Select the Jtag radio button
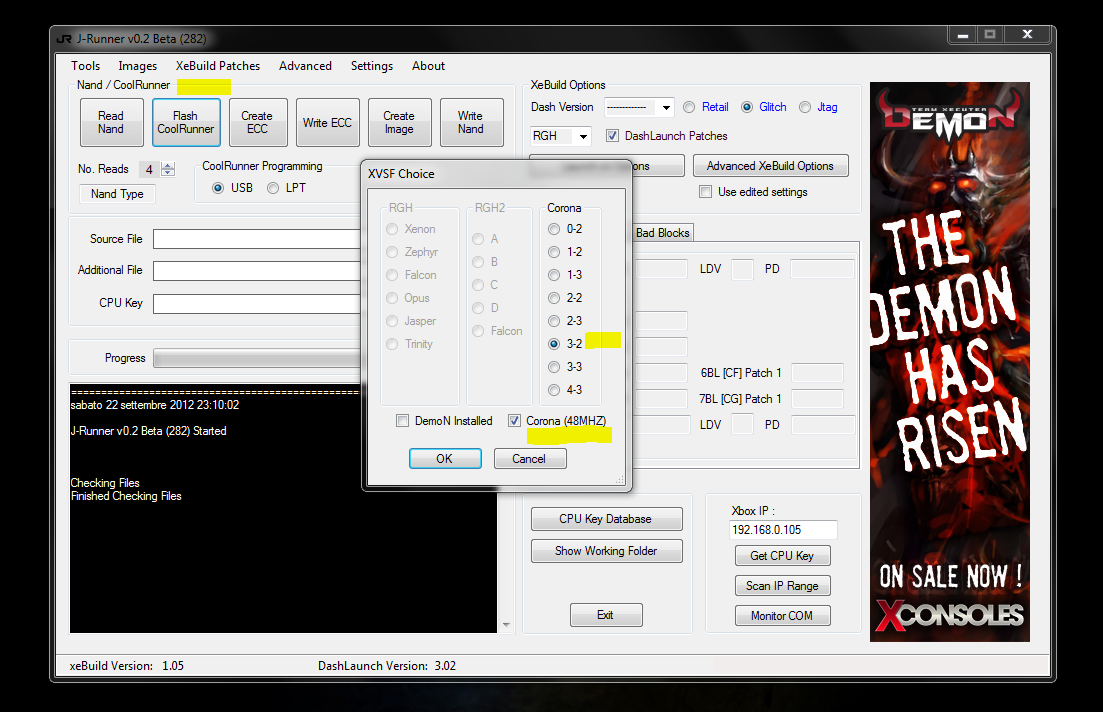 tap(805, 107)
